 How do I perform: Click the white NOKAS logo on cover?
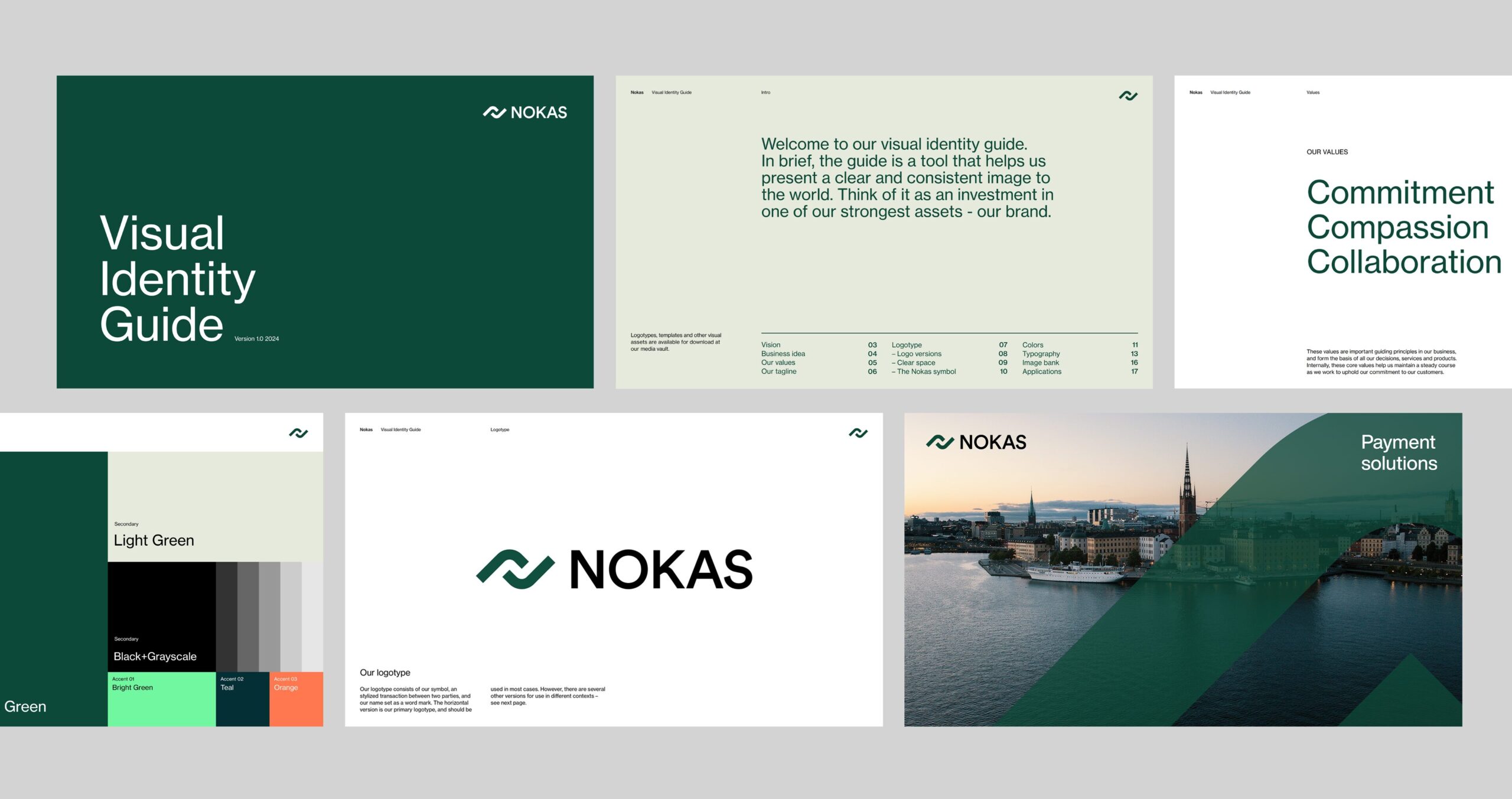point(524,112)
